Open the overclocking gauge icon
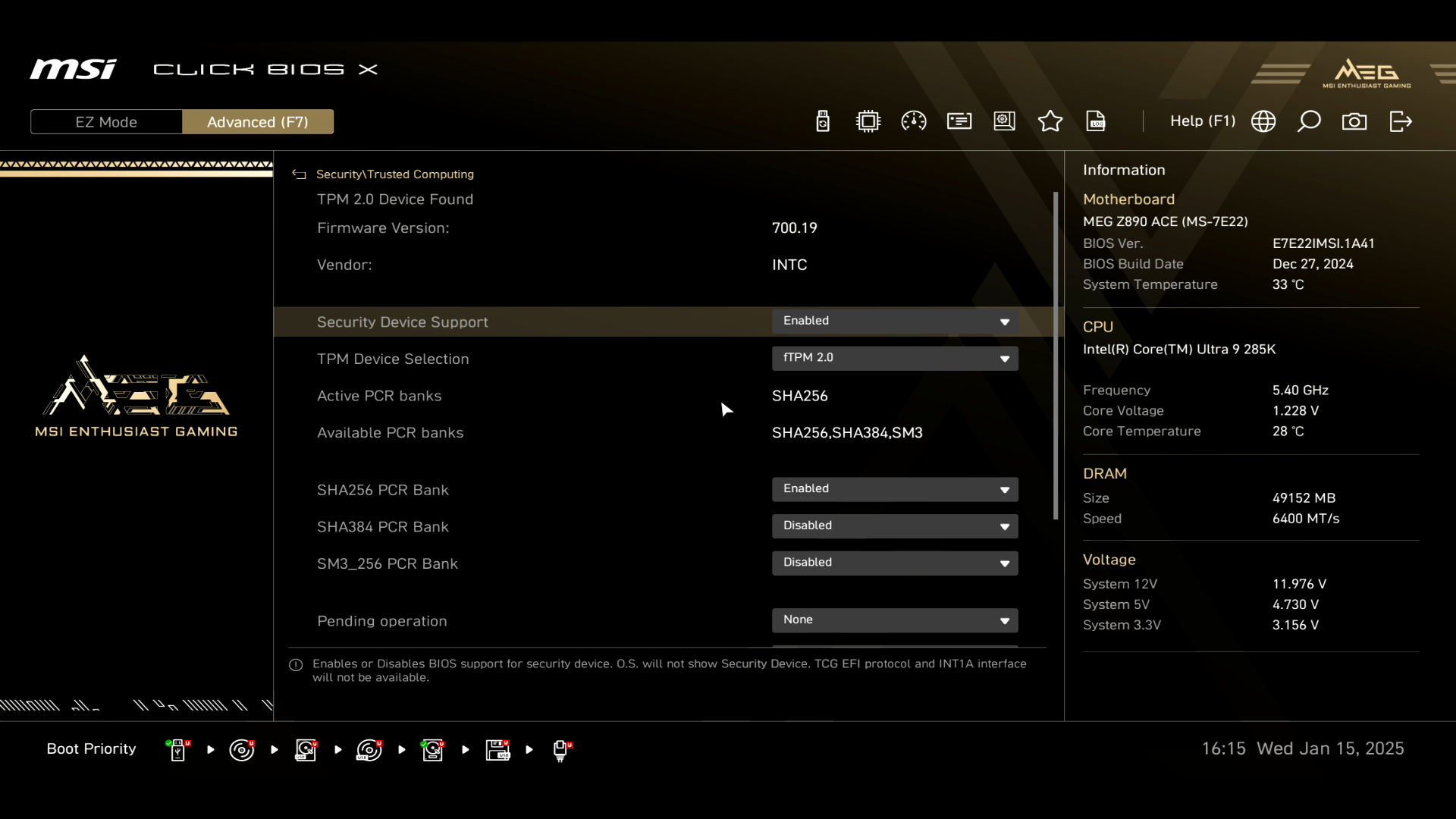The height and width of the screenshot is (819, 1456). pos(914,121)
